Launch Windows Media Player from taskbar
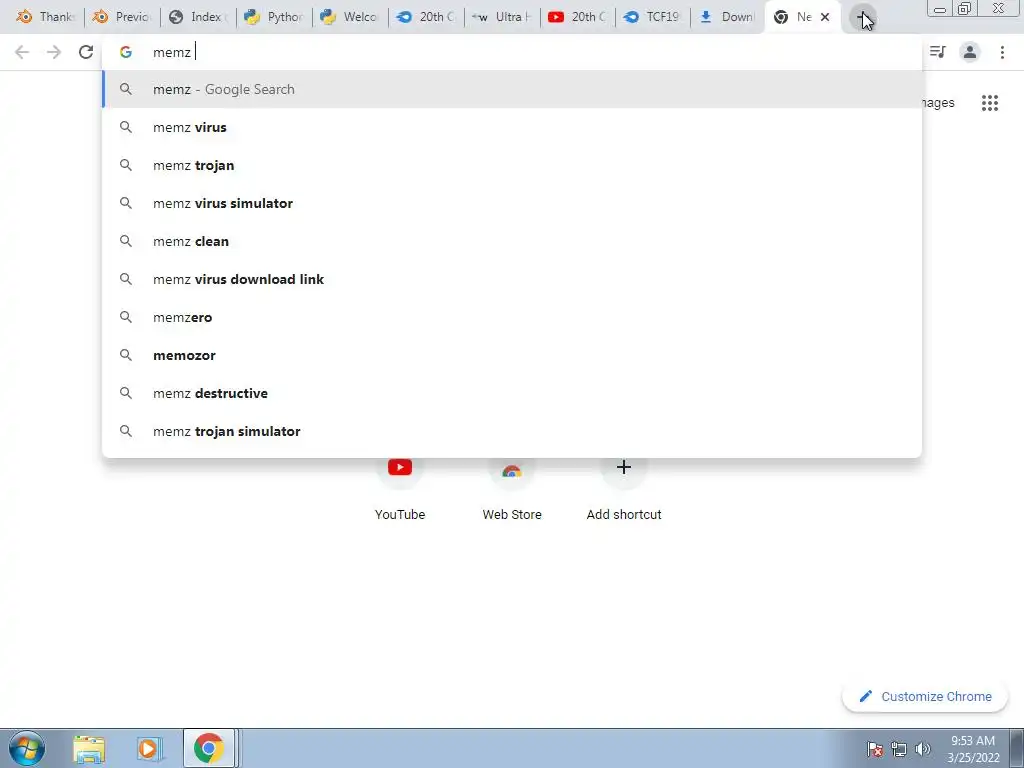Image resolution: width=1024 pixels, height=768 pixels. pyautogui.click(x=149, y=749)
